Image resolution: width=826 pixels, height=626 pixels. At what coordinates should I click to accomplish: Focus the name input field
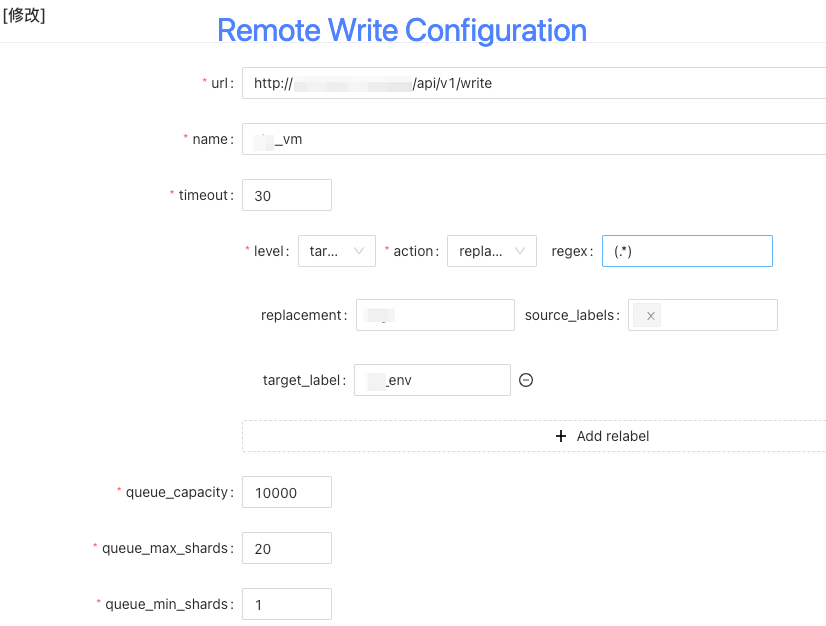(534, 139)
